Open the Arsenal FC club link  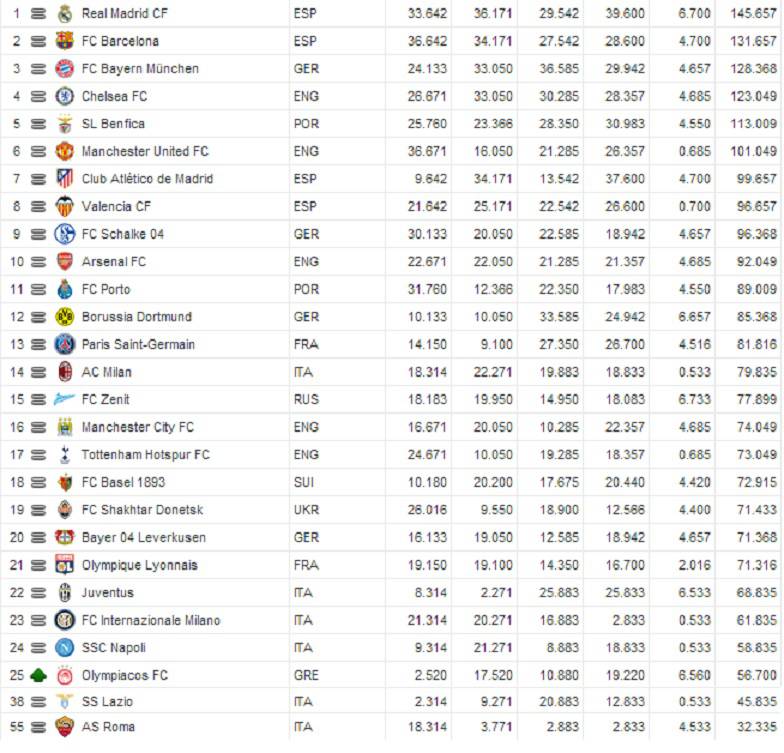pos(113,262)
